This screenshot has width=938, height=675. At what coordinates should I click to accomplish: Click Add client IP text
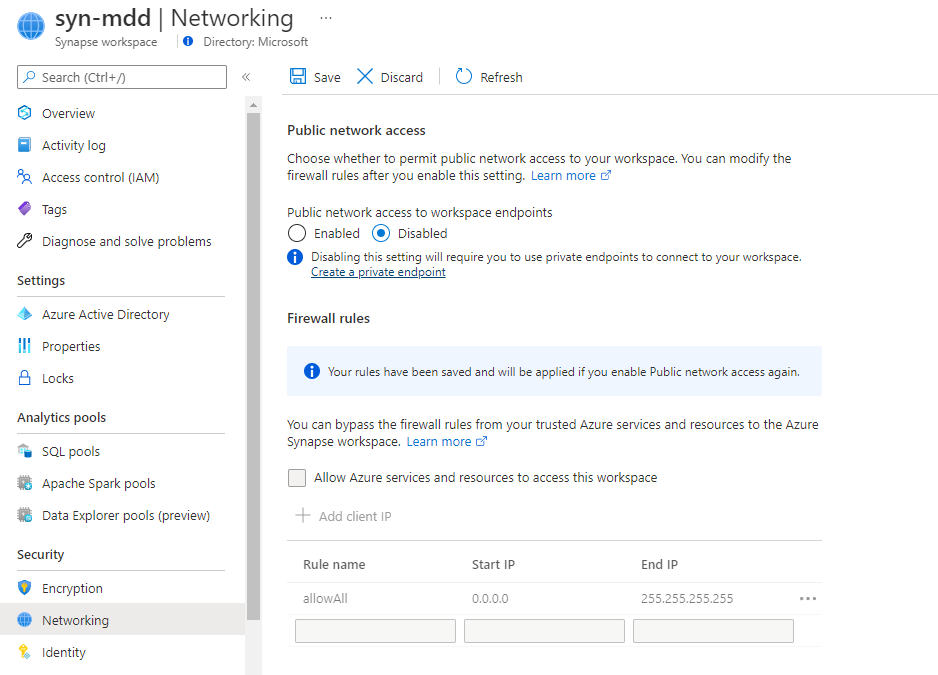[355, 516]
